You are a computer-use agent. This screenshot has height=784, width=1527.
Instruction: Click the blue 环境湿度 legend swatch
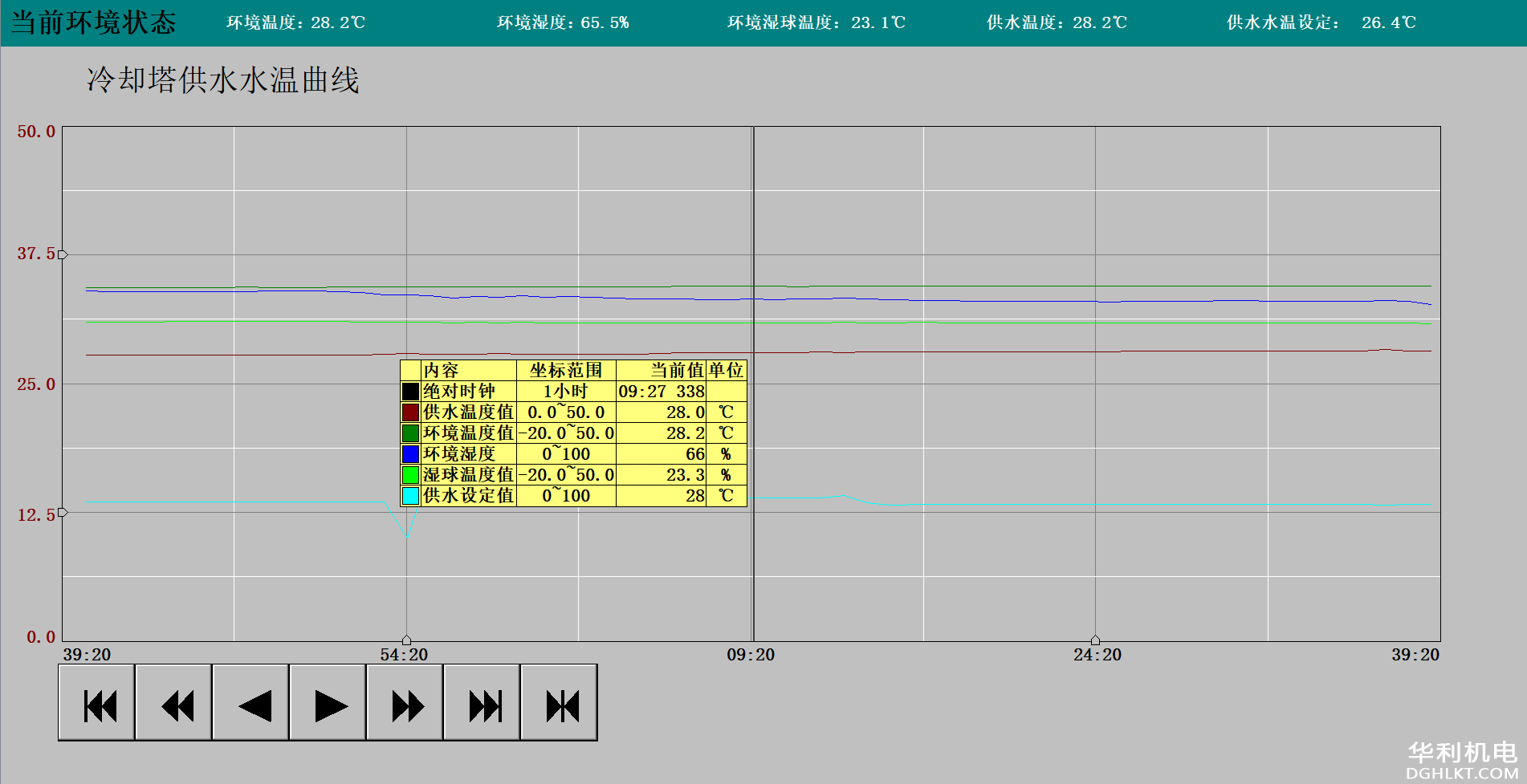(410, 454)
